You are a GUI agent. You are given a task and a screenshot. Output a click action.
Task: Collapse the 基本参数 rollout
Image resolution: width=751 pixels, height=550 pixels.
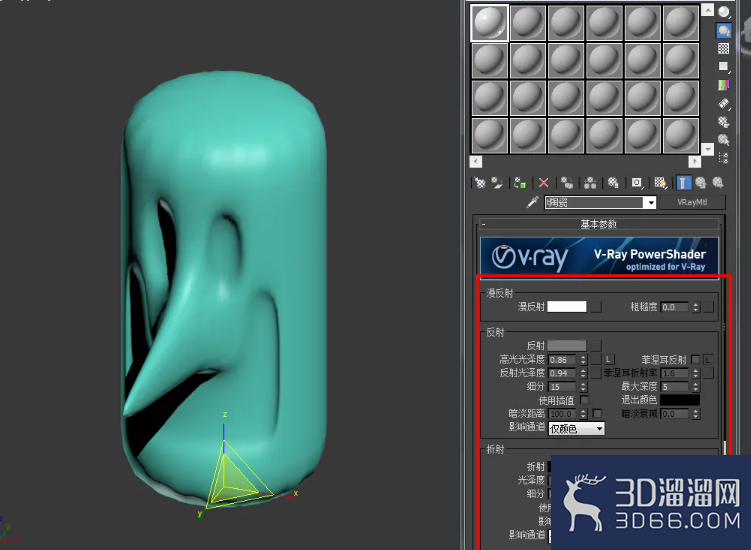click(599, 224)
